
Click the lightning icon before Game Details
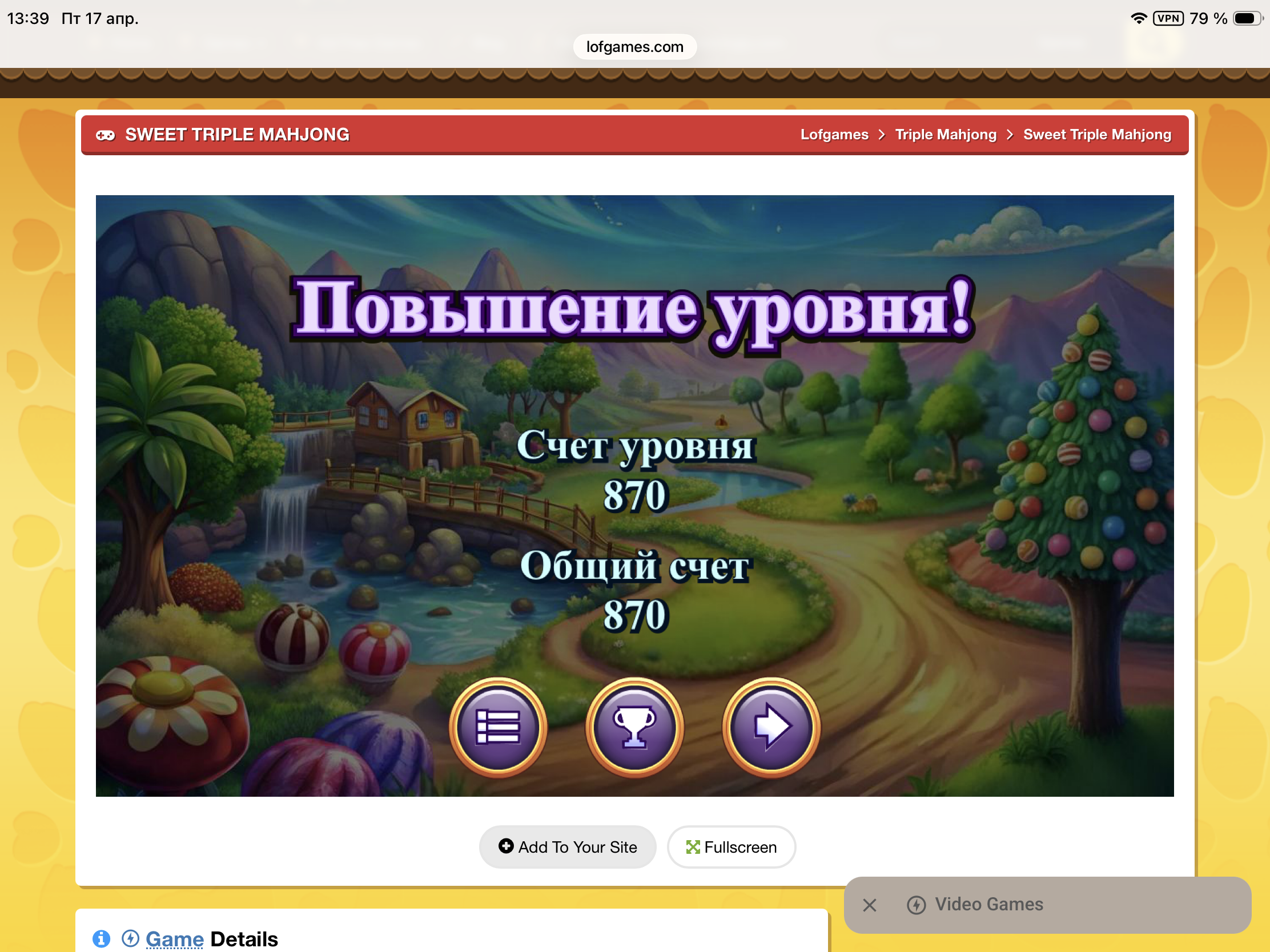tap(130, 938)
